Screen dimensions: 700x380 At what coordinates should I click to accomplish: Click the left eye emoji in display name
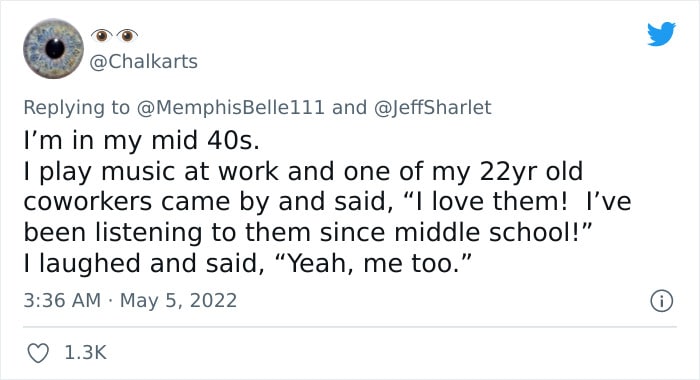(x=102, y=35)
